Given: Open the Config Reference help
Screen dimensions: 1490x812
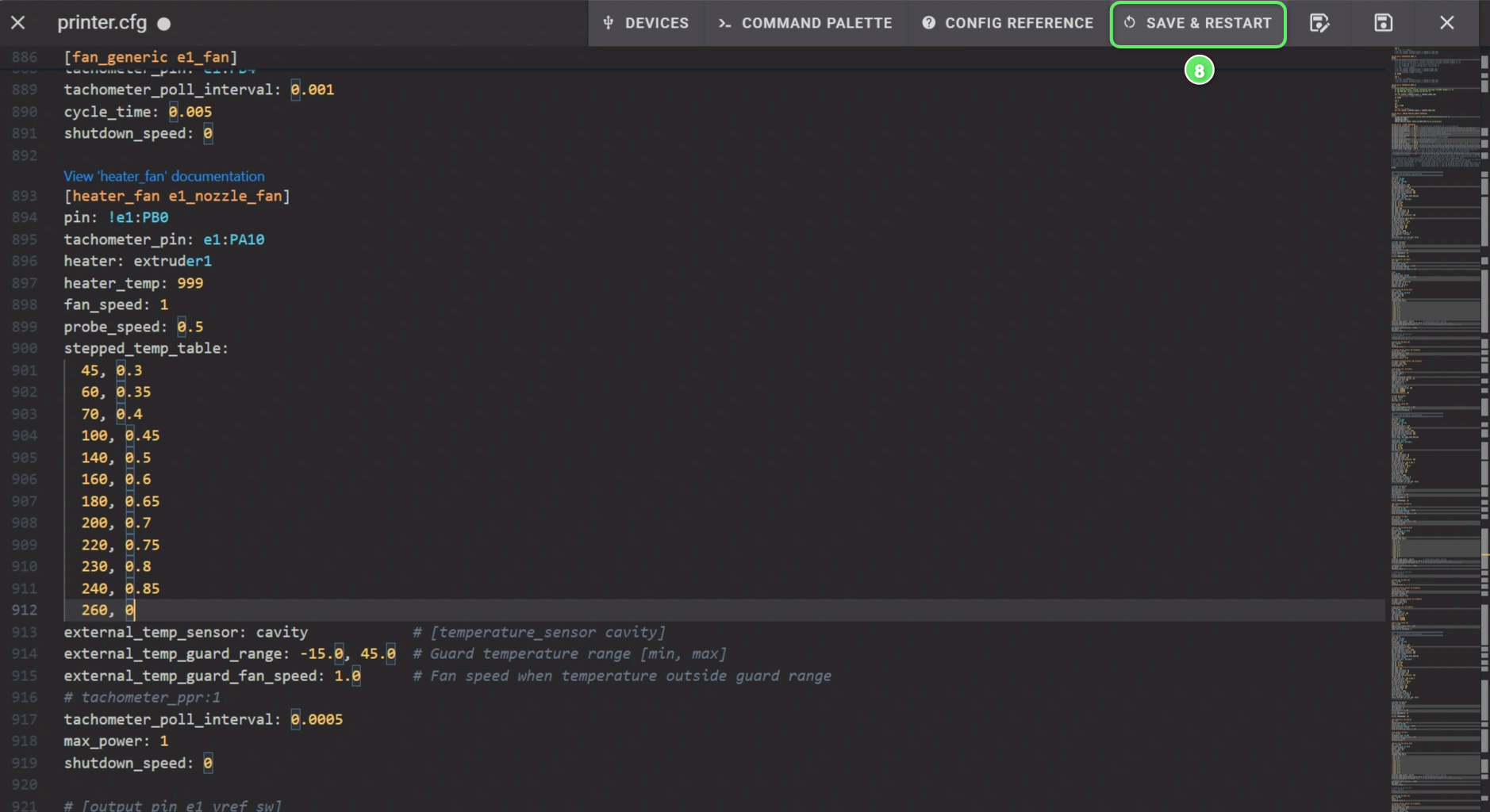Looking at the screenshot, I should click(1008, 23).
